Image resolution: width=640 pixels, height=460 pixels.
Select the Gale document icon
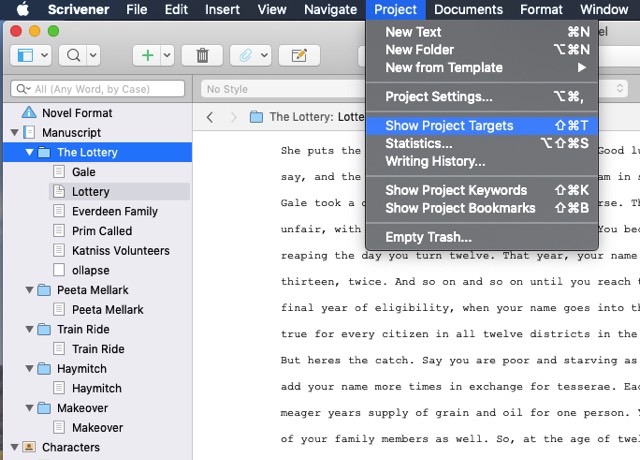pyautogui.click(x=59, y=172)
